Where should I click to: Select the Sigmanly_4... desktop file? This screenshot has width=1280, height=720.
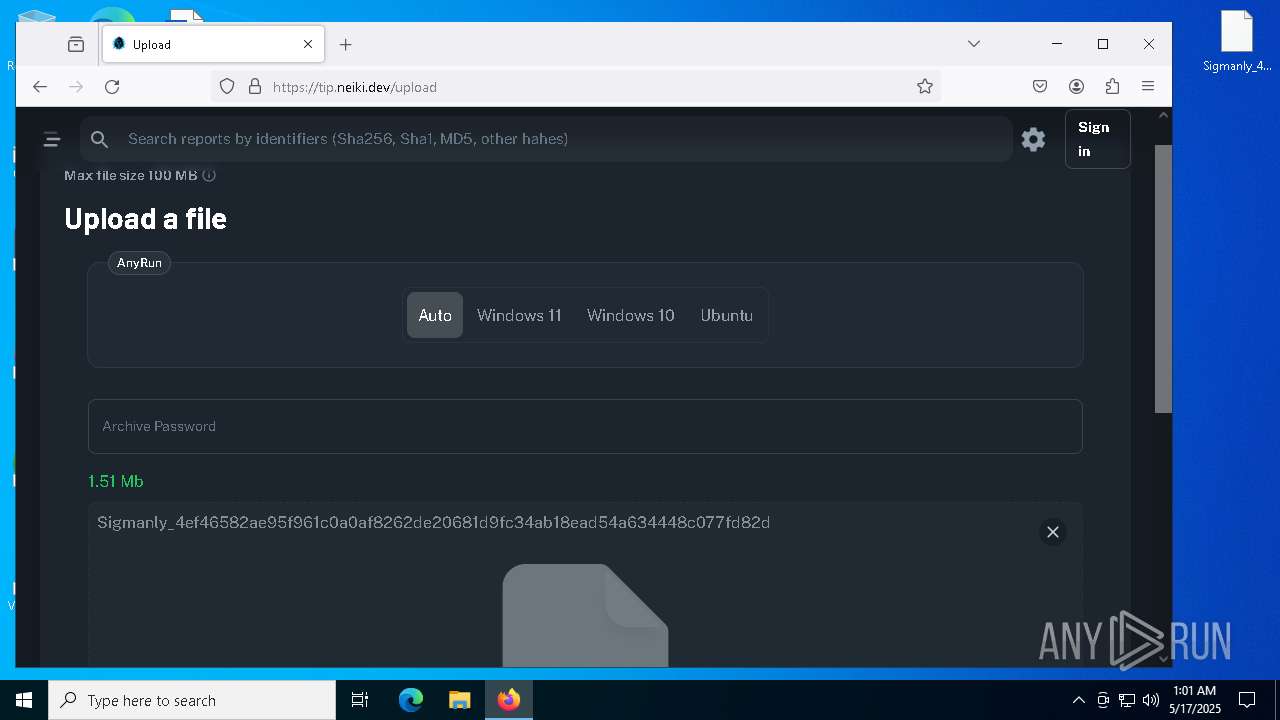tap(1237, 42)
